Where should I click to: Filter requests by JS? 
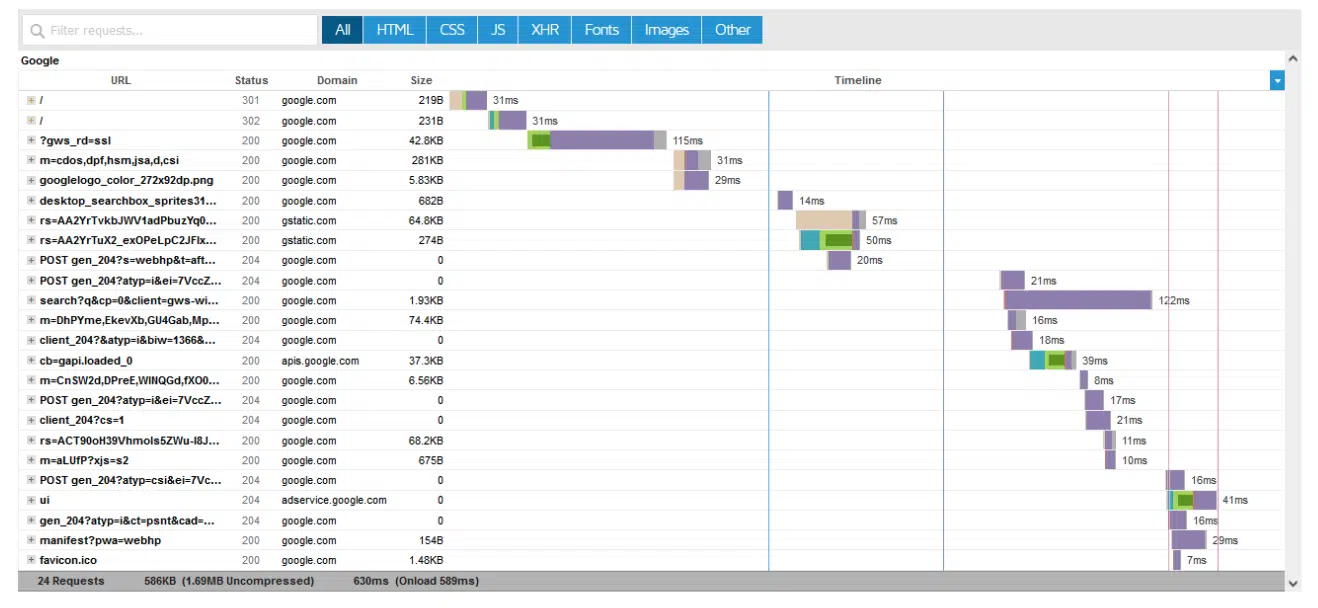[x=498, y=30]
